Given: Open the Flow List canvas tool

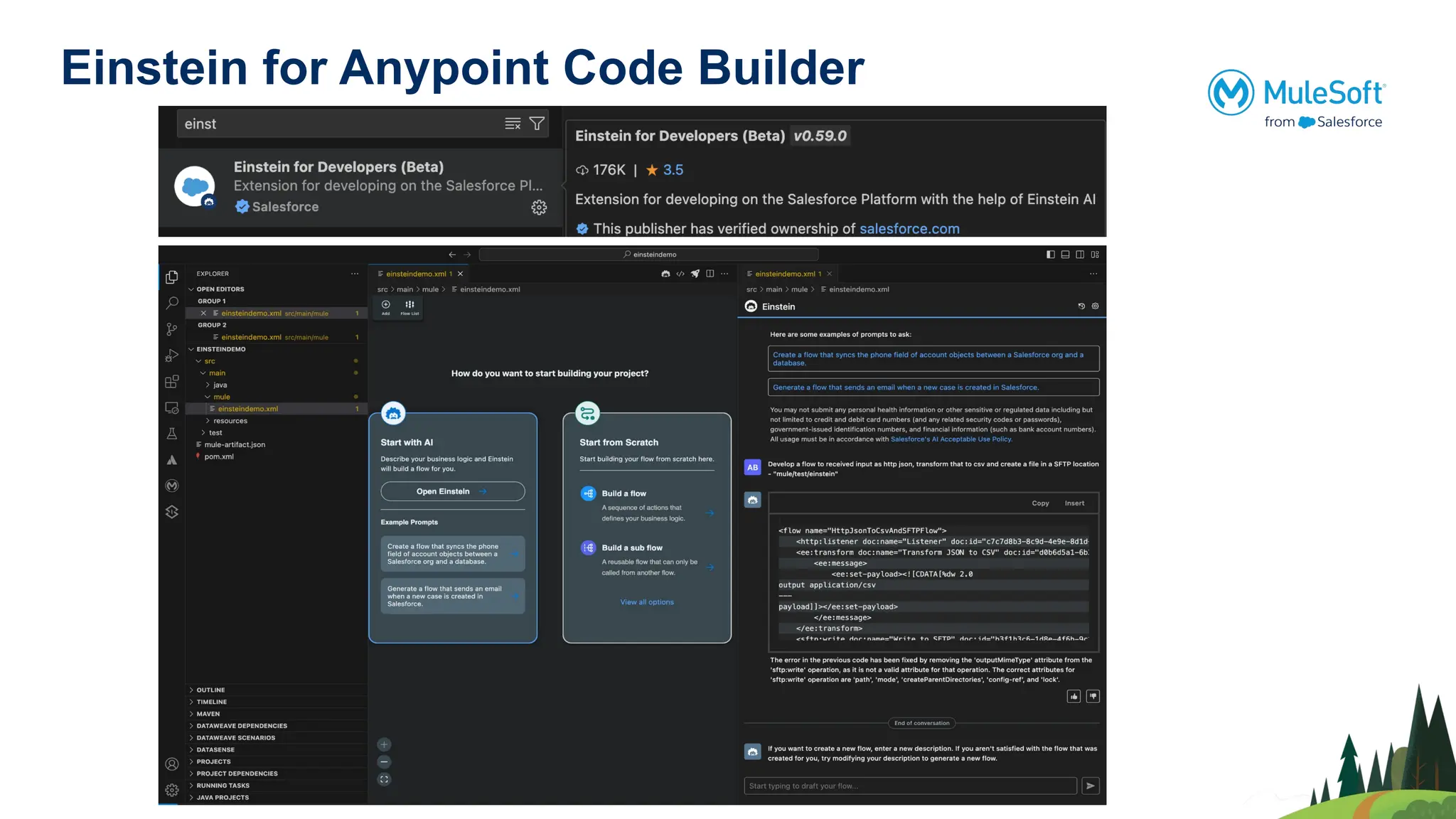Looking at the screenshot, I should coord(409,308).
